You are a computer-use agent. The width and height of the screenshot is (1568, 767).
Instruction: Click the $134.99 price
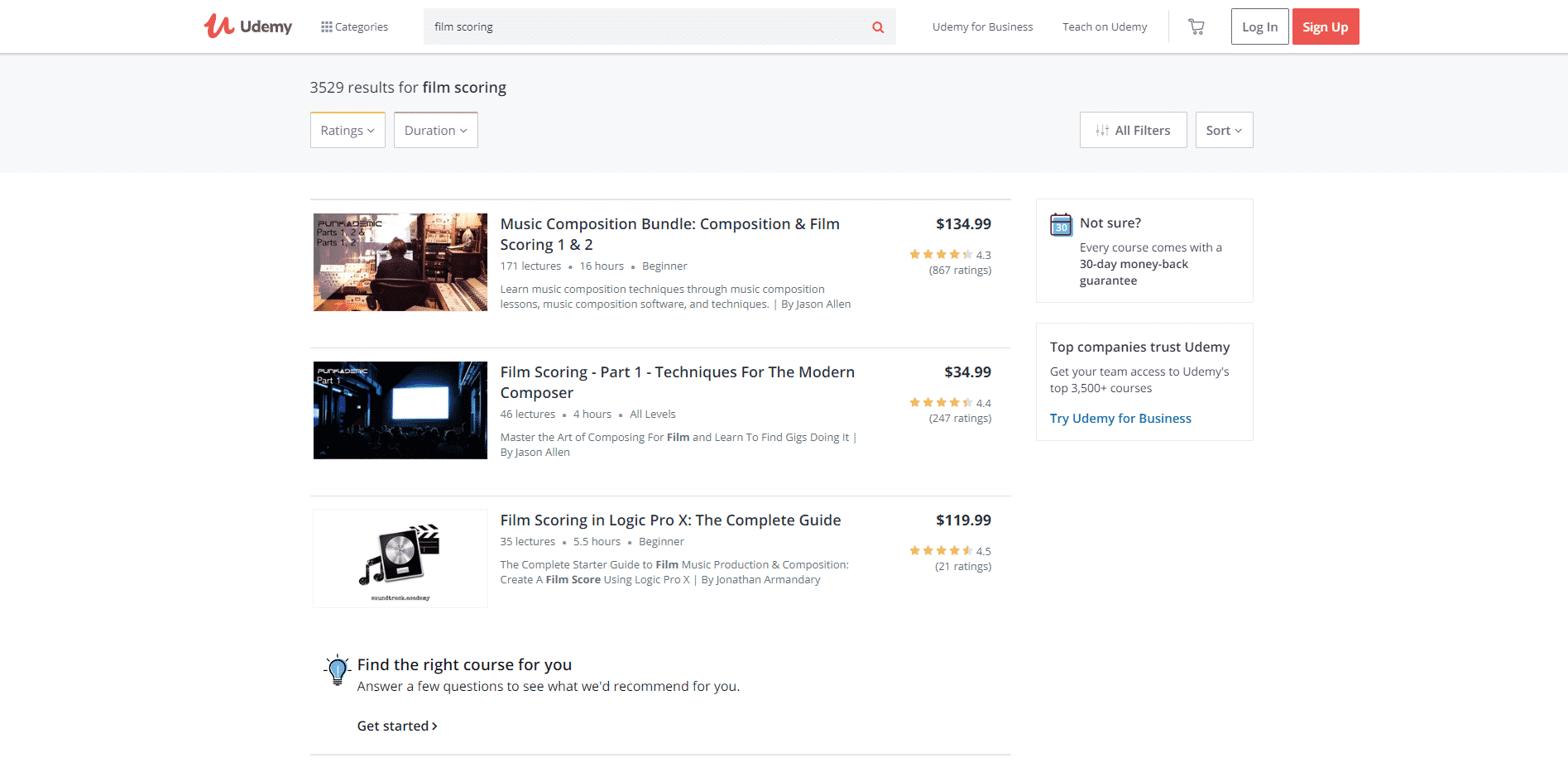pos(963,224)
